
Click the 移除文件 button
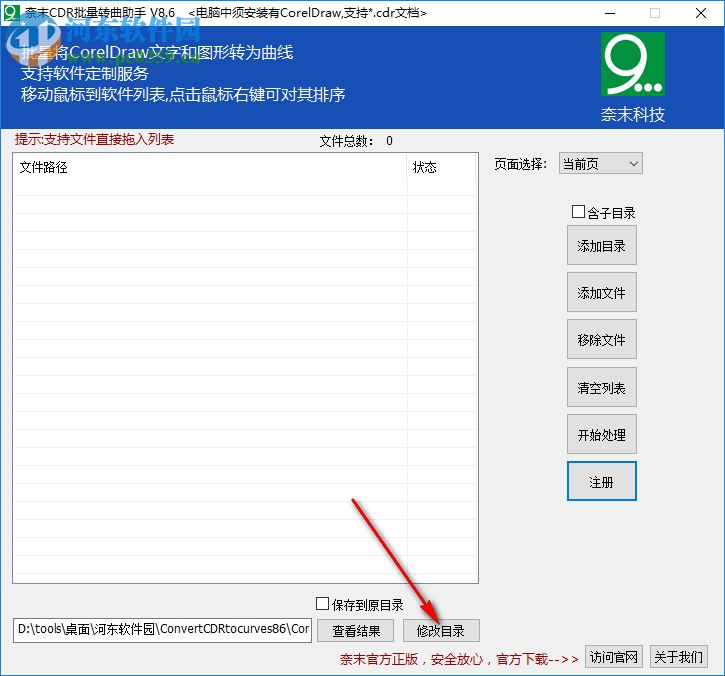click(x=602, y=339)
